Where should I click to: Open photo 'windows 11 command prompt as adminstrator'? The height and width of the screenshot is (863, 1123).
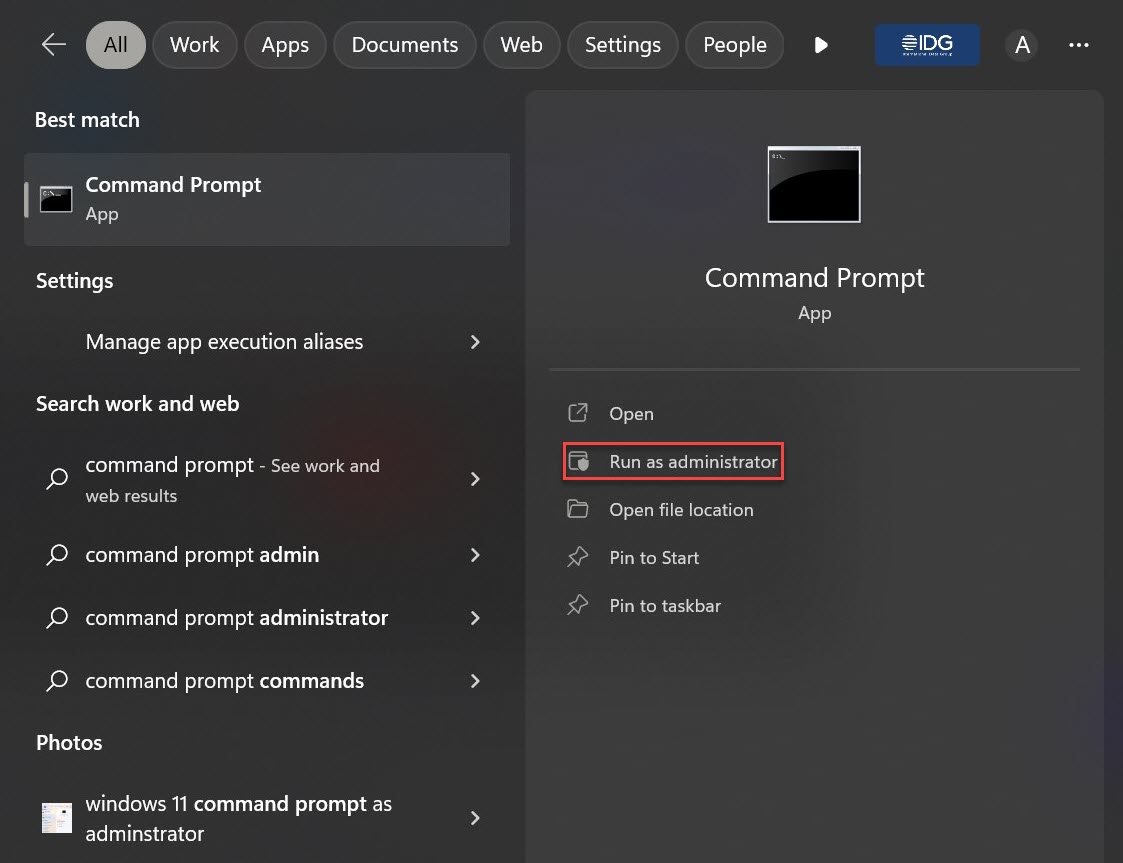click(267, 819)
